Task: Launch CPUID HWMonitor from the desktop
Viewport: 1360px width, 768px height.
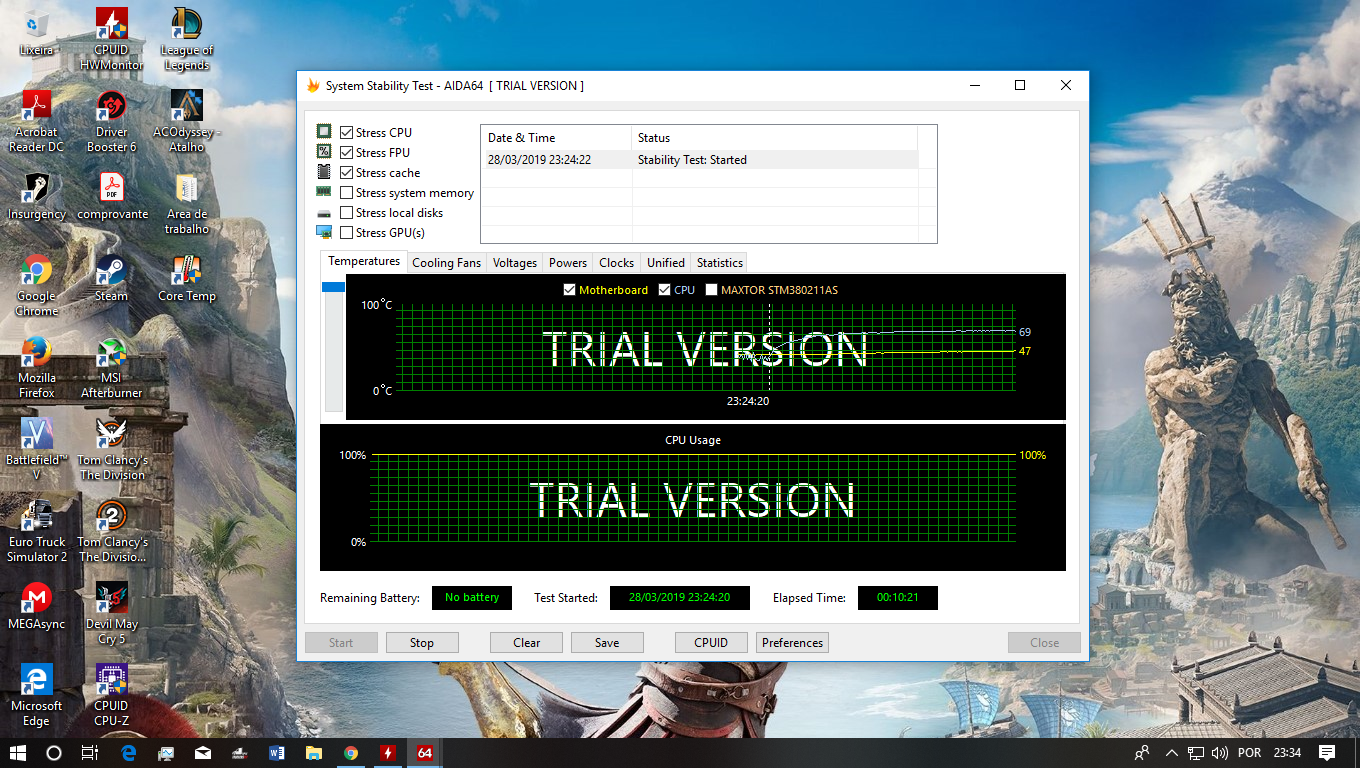Action: pos(111,40)
